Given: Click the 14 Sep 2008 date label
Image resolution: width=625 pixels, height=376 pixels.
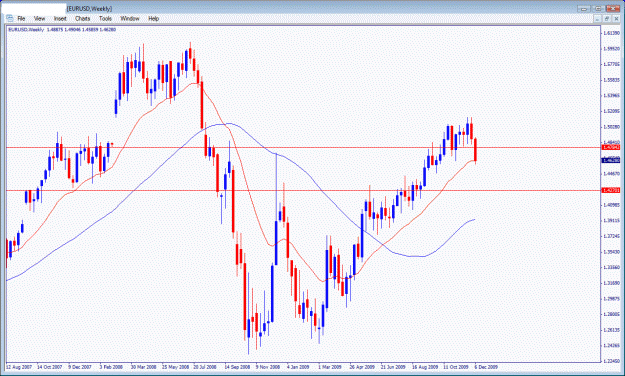Looking at the screenshot, I should tap(237, 367).
